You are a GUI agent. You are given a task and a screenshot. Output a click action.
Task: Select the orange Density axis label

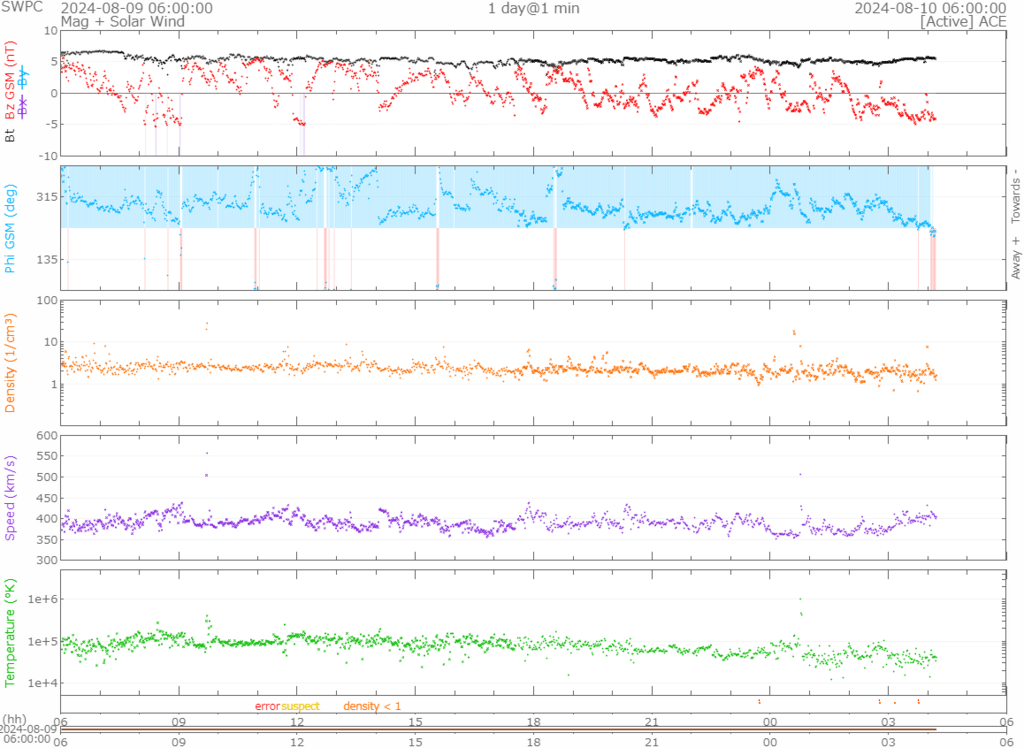point(11,364)
